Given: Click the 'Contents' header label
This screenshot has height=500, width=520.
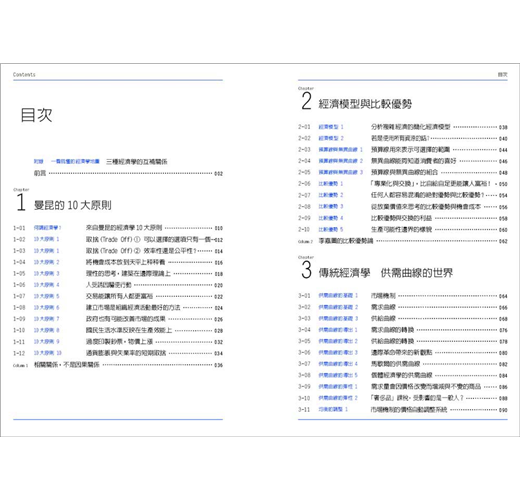Looking at the screenshot, I should click(x=24, y=75).
